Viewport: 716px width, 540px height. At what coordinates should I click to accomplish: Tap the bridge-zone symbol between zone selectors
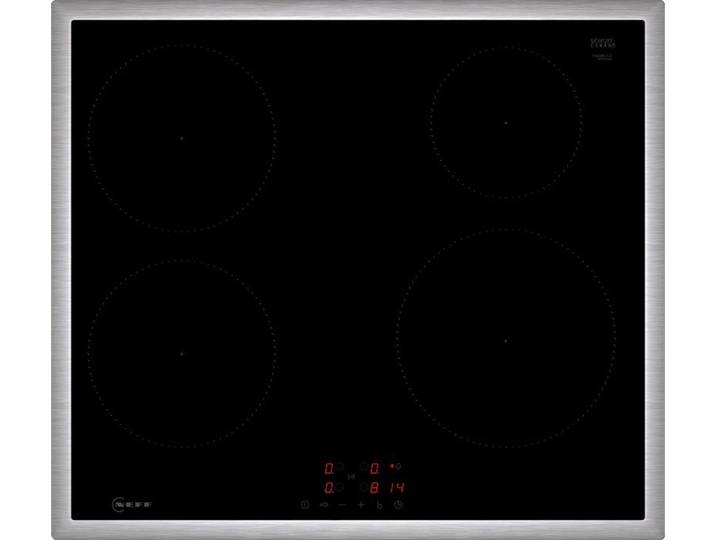[352, 477]
